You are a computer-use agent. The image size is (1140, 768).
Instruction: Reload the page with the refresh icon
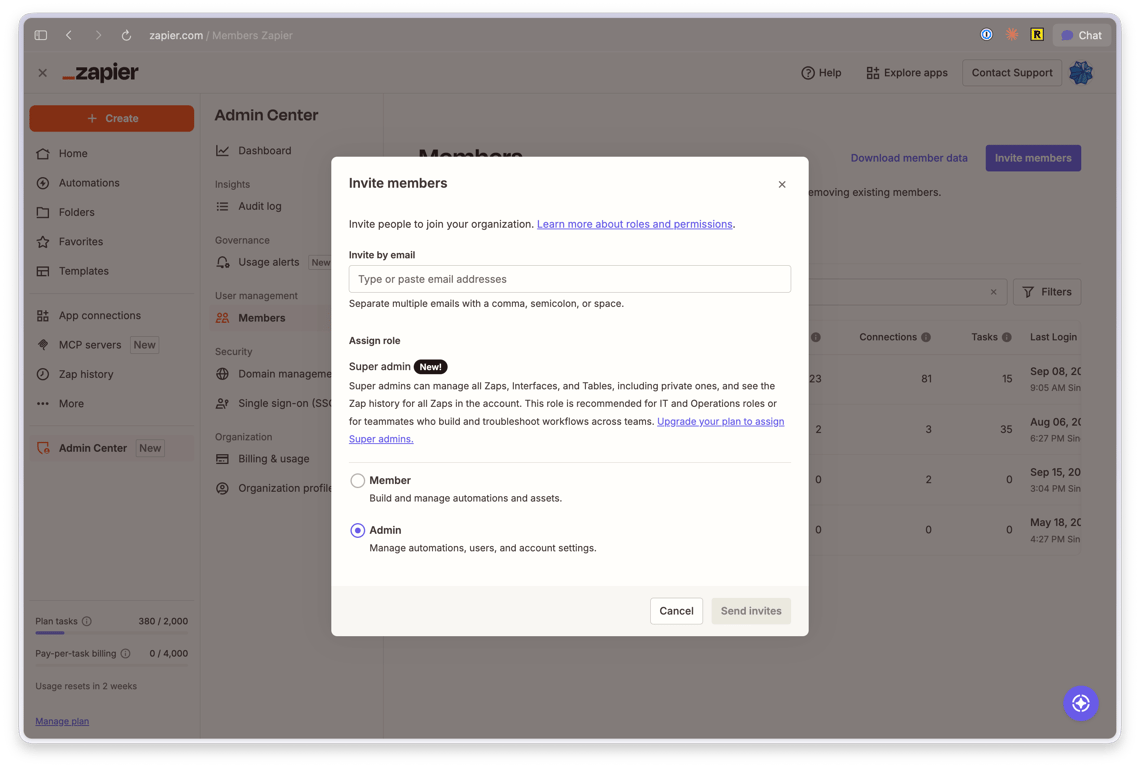[127, 35]
